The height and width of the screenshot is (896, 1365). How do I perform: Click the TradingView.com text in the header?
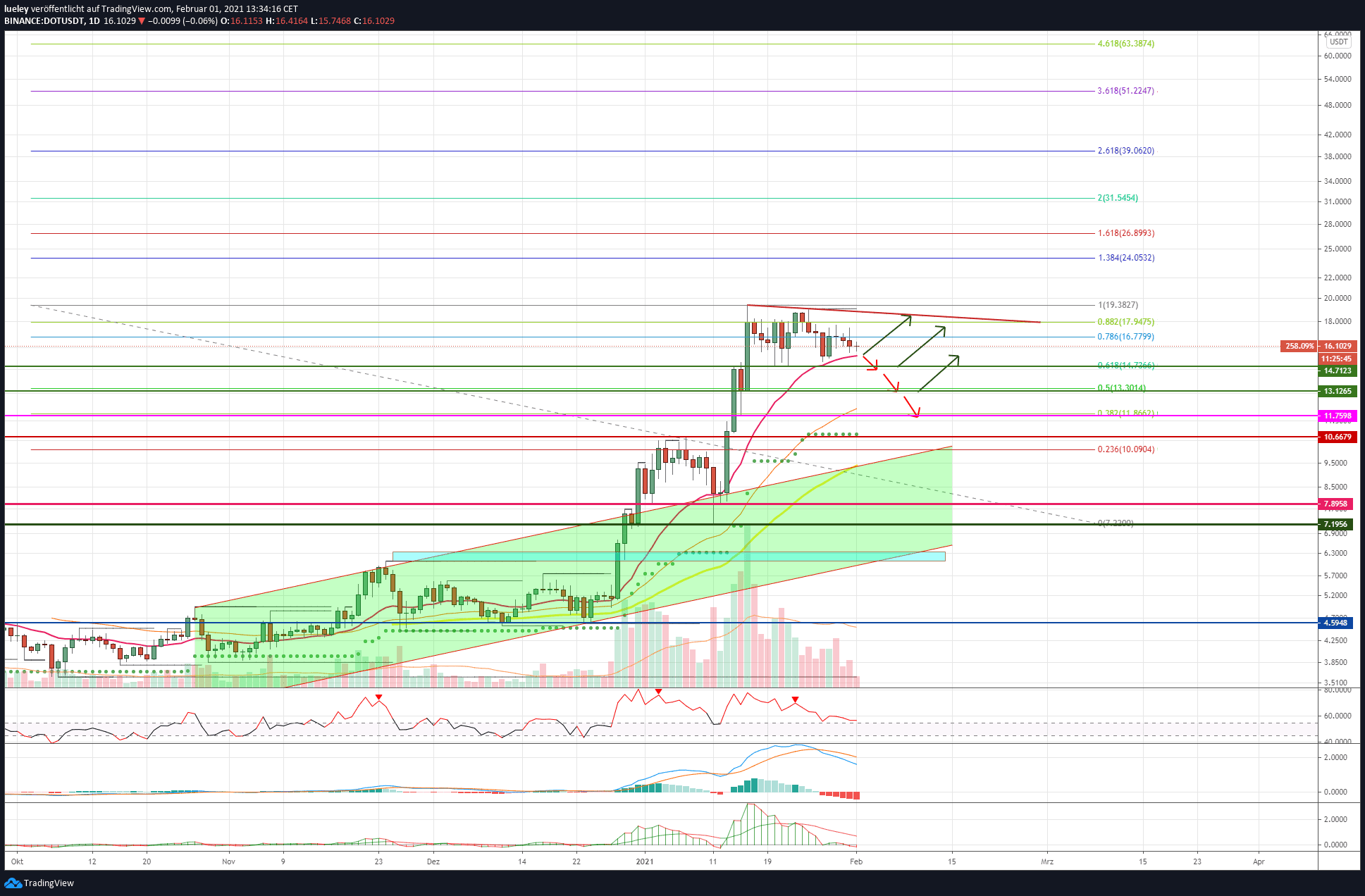pos(137,9)
